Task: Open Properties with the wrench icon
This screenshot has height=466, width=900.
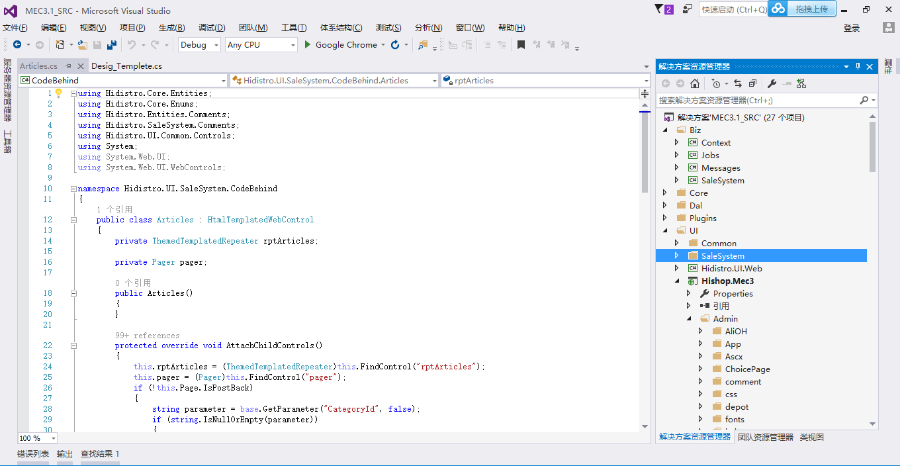Action: click(x=772, y=84)
